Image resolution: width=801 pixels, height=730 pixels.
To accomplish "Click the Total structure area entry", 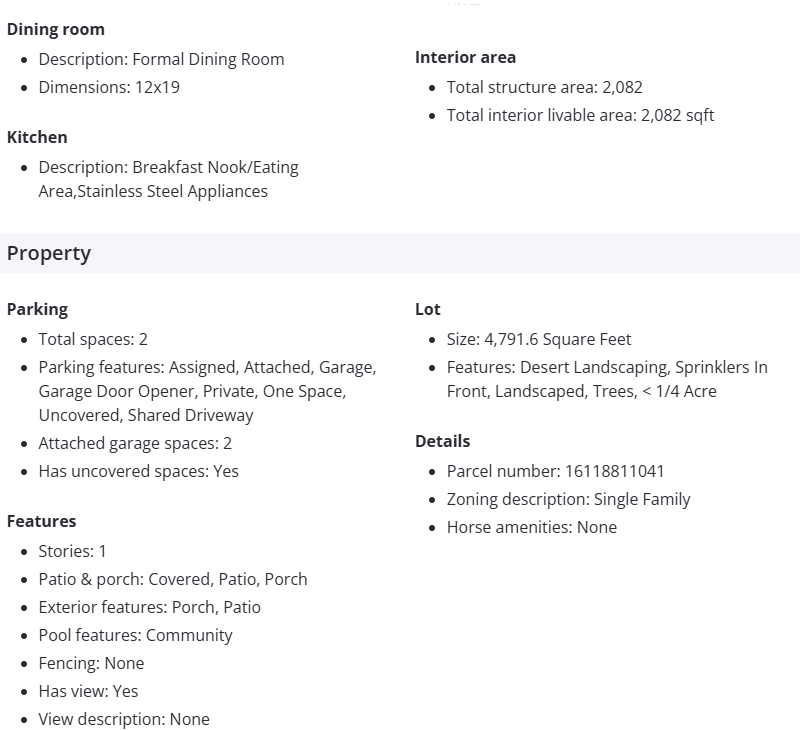I will pyautogui.click(x=544, y=87).
